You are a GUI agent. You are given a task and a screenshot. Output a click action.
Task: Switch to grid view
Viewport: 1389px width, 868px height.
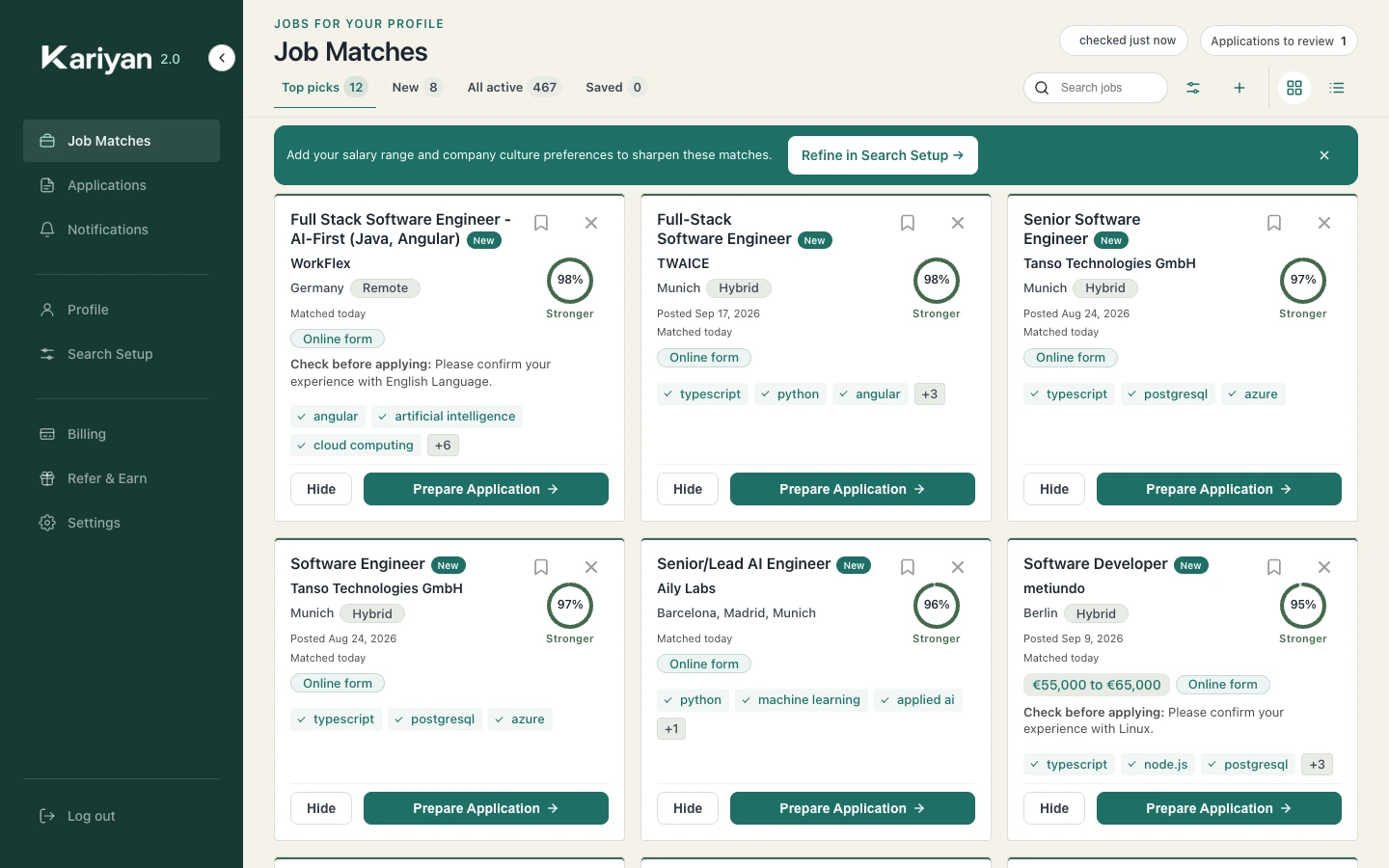point(1294,88)
